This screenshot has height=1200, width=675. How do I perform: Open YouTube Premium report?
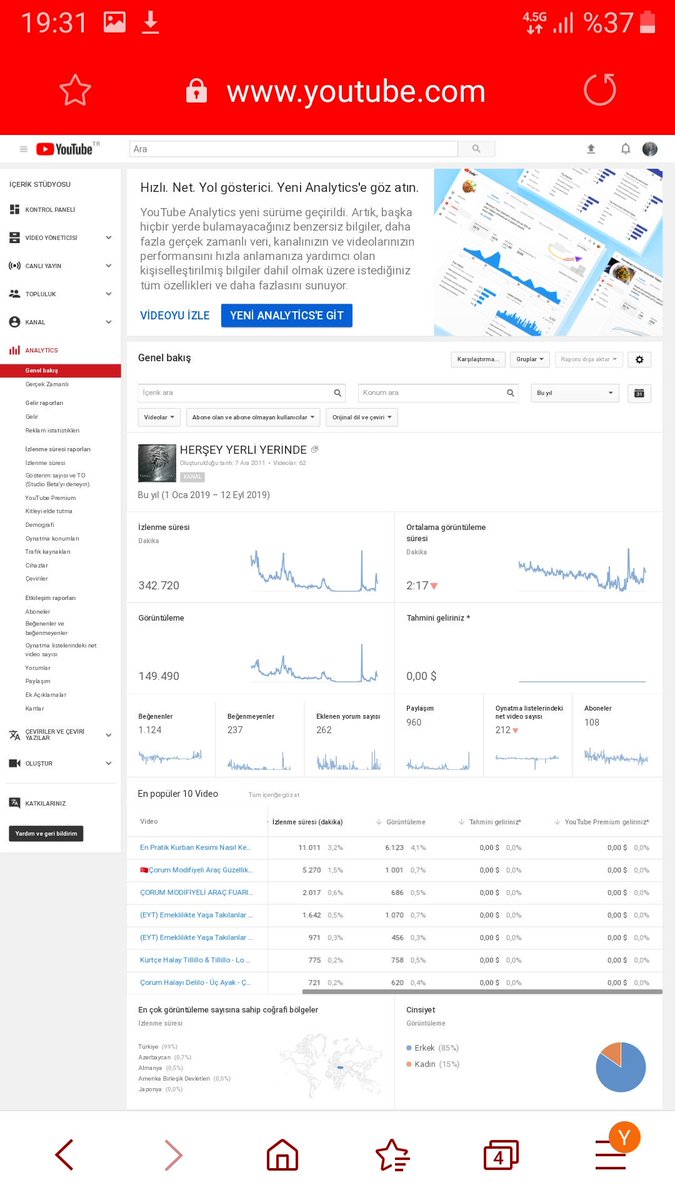(x=50, y=497)
